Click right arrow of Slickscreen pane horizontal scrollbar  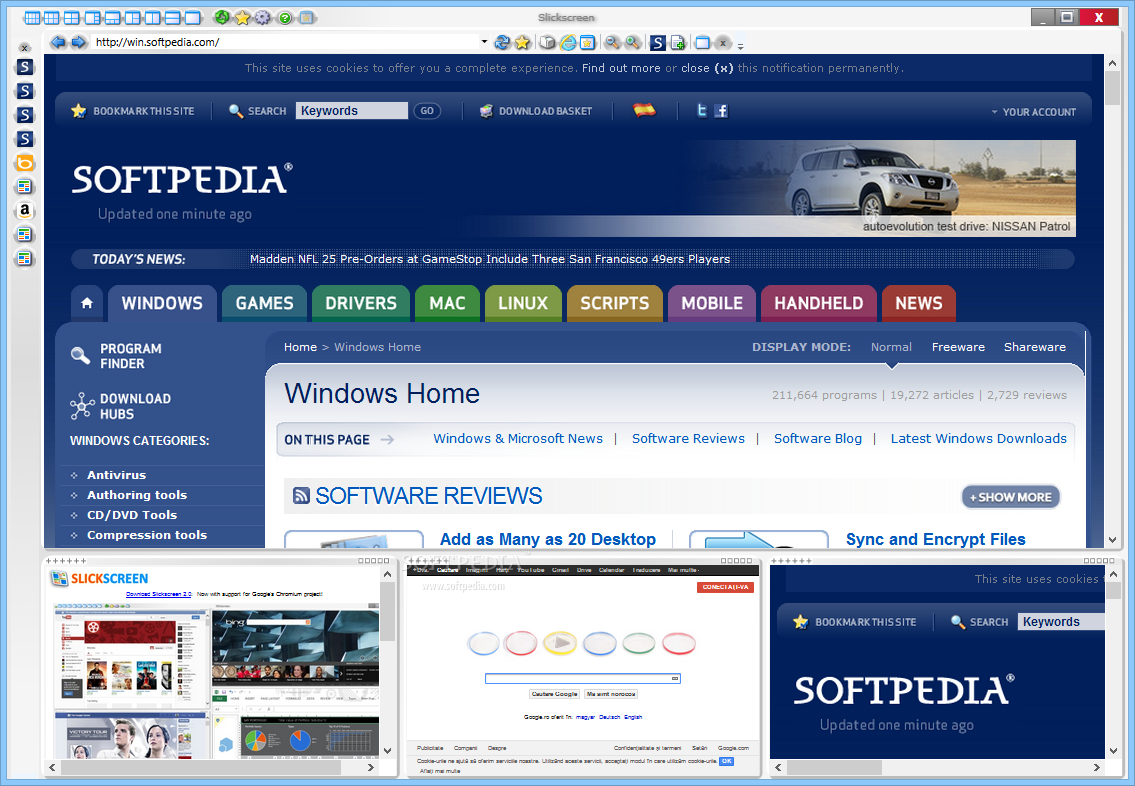[371, 767]
